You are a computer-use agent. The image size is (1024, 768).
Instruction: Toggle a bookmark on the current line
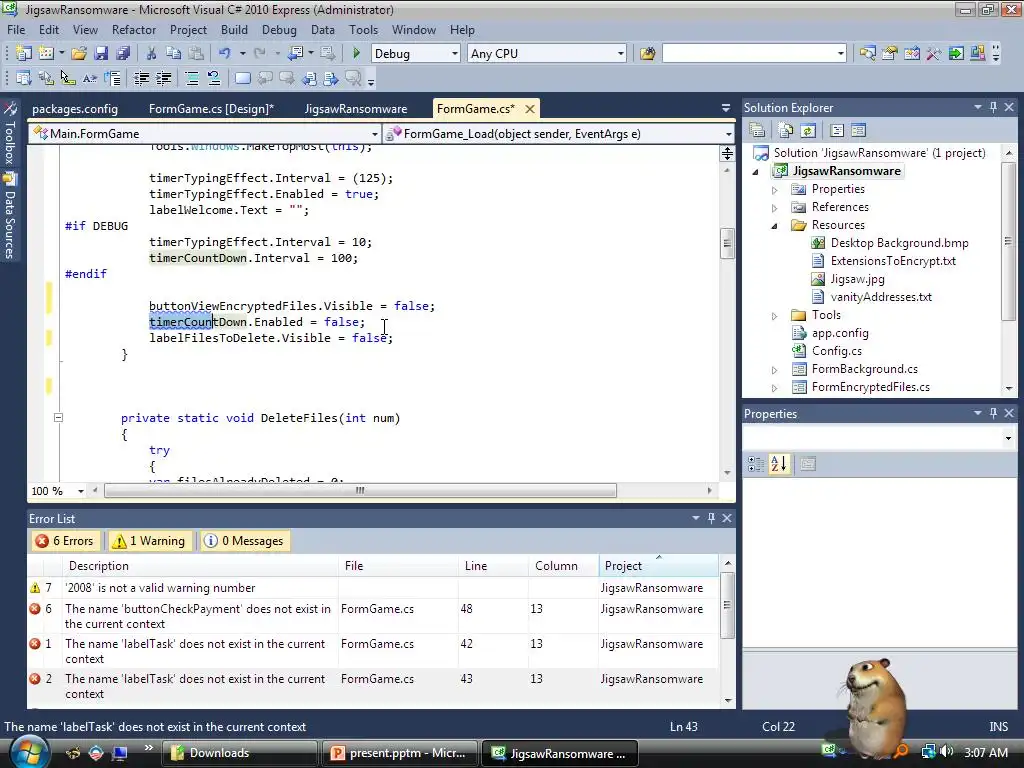pos(242,79)
